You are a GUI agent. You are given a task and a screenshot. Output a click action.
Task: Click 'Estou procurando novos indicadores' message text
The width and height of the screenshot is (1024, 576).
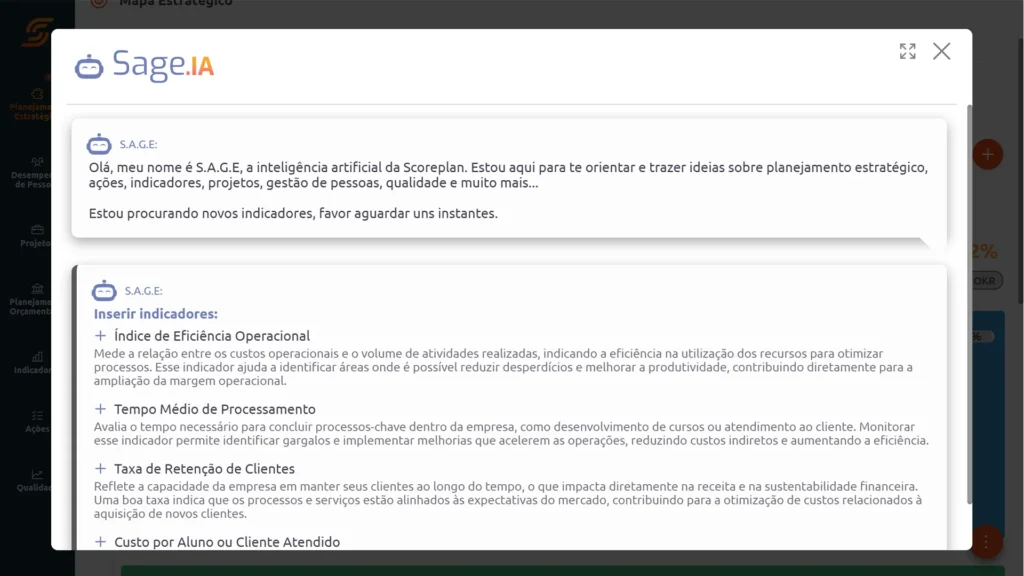(293, 214)
